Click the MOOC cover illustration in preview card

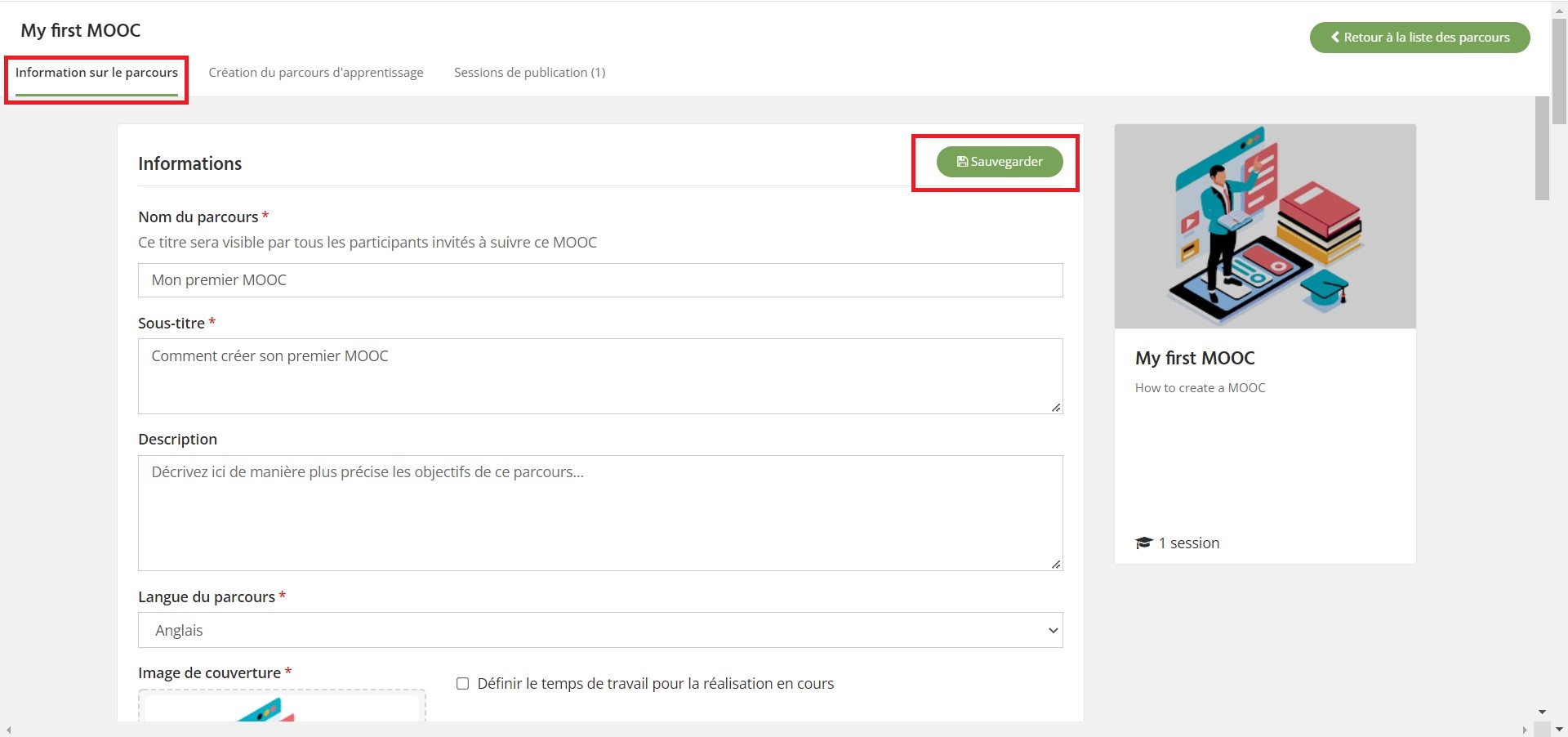click(1265, 226)
